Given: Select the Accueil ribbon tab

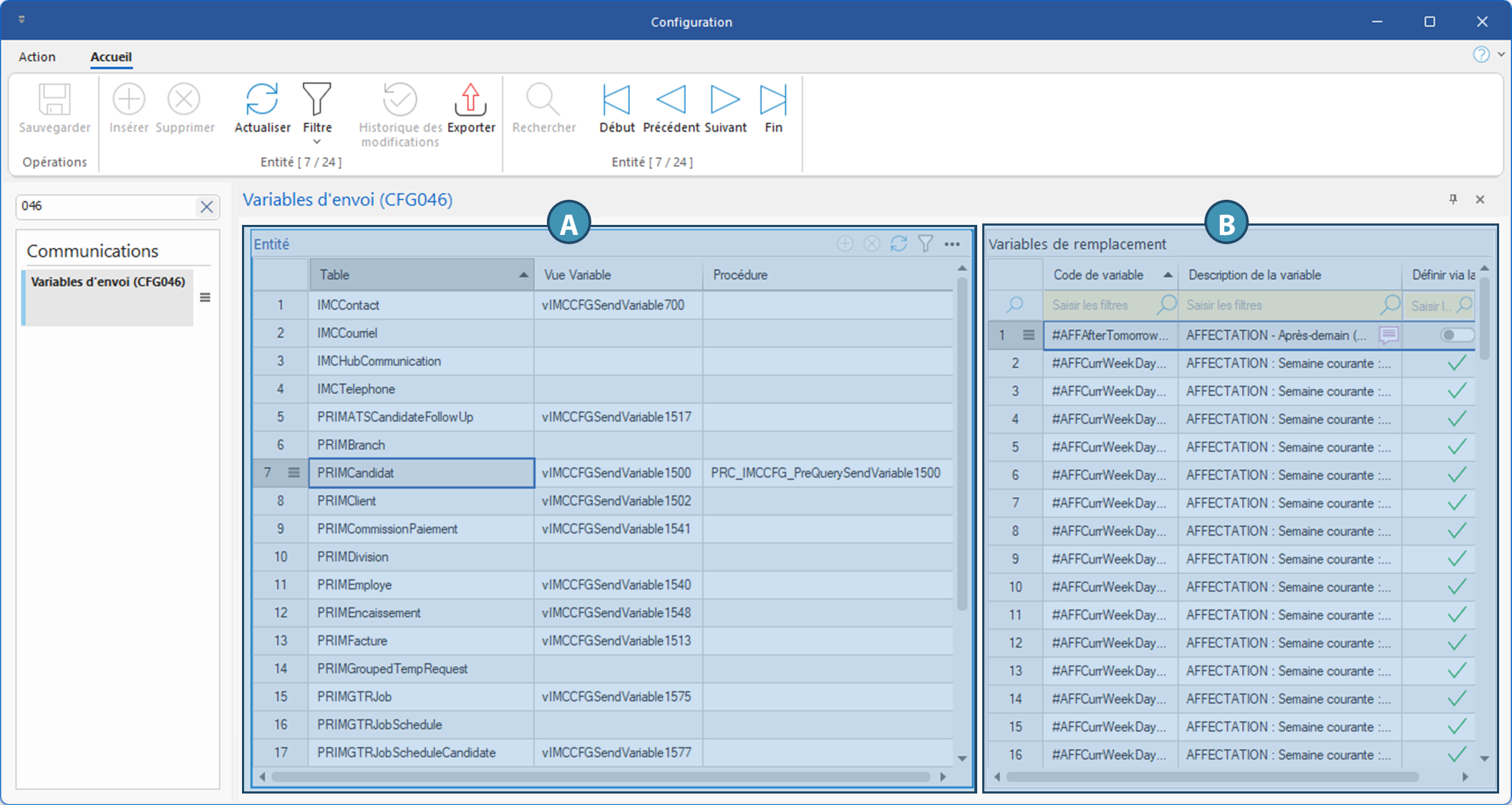Looking at the screenshot, I should pos(111,57).
